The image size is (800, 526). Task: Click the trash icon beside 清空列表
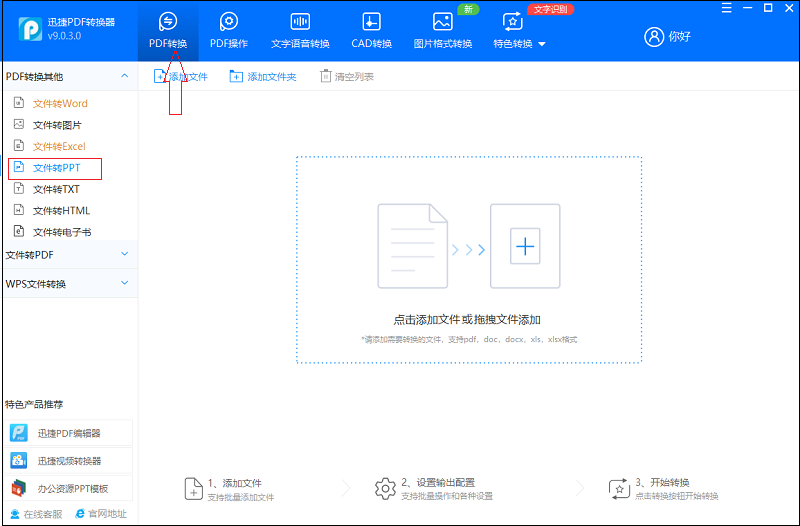(325, 76)
